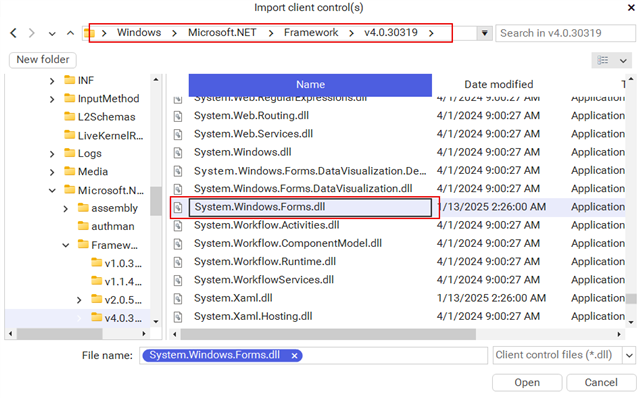This screenshot has height=398, width=640.
Task: Sort by the Name column header
Action: pos(310,85)
